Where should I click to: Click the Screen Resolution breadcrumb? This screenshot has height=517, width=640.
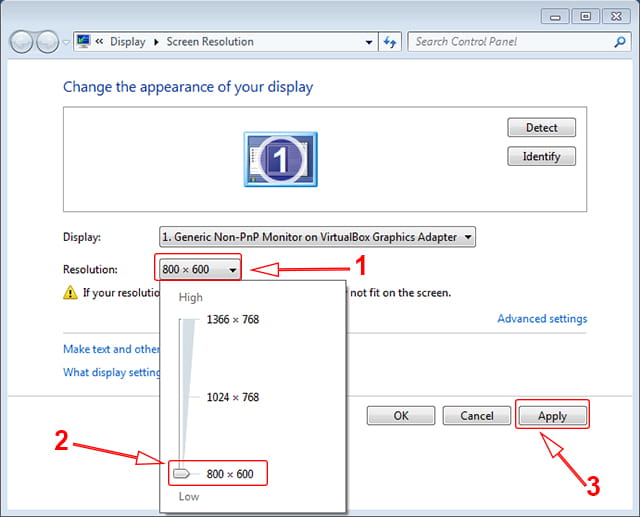tap(210, 42)
